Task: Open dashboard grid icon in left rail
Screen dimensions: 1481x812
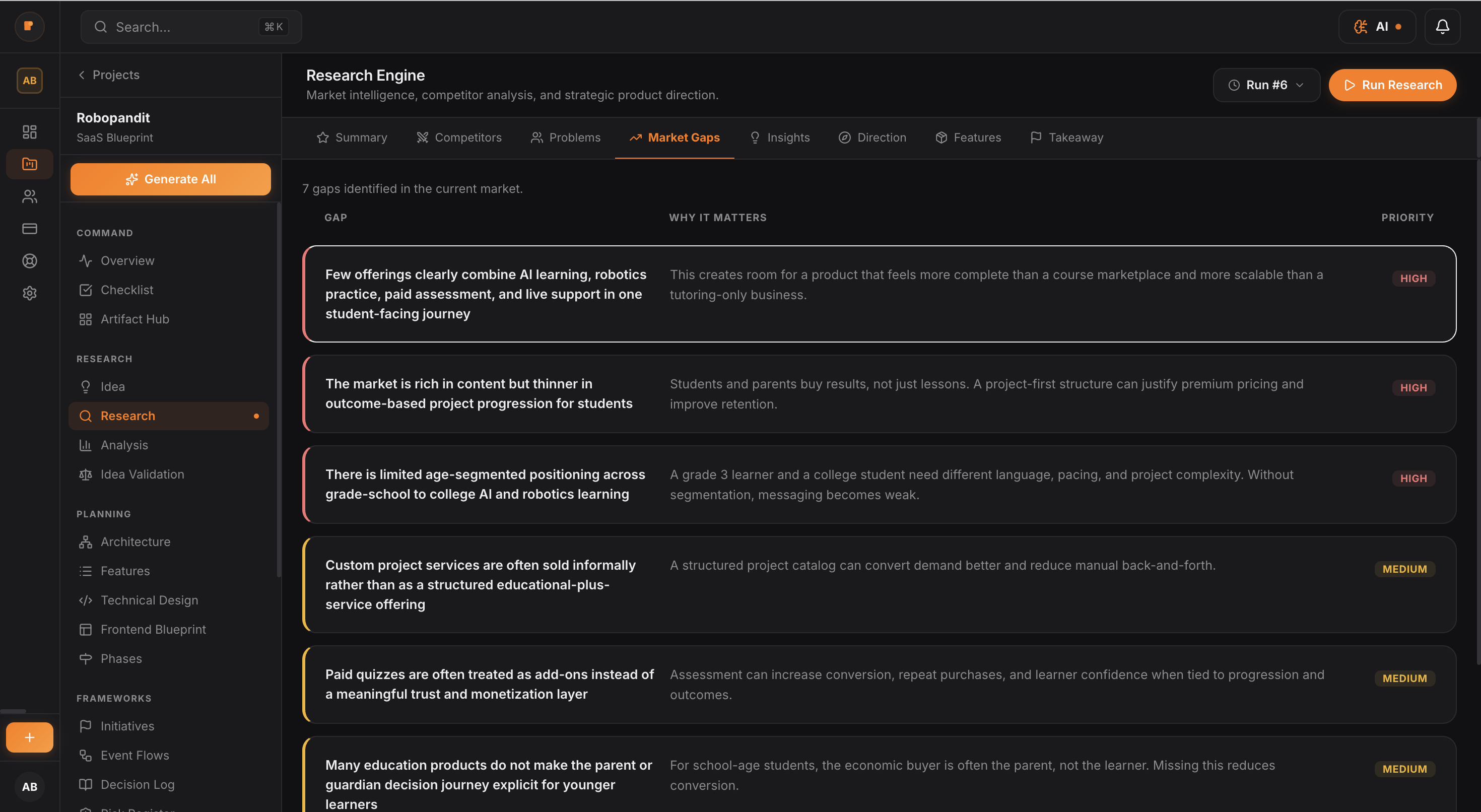Action: point(29,131)
